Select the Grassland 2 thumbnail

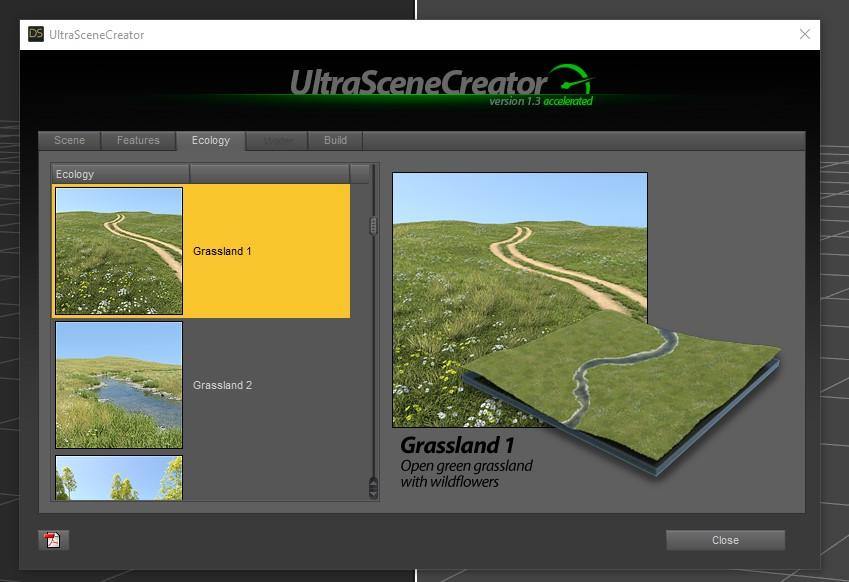click(x=119, y=385)
